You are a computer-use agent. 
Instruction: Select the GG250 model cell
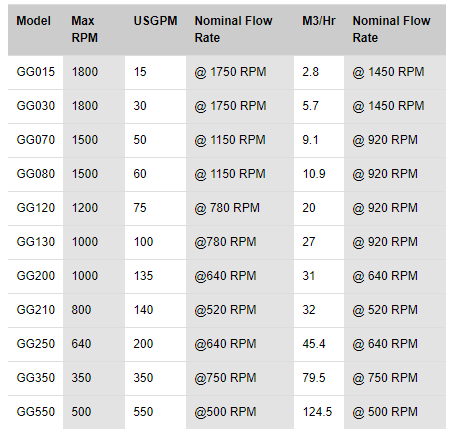click(x=36, y=344)
